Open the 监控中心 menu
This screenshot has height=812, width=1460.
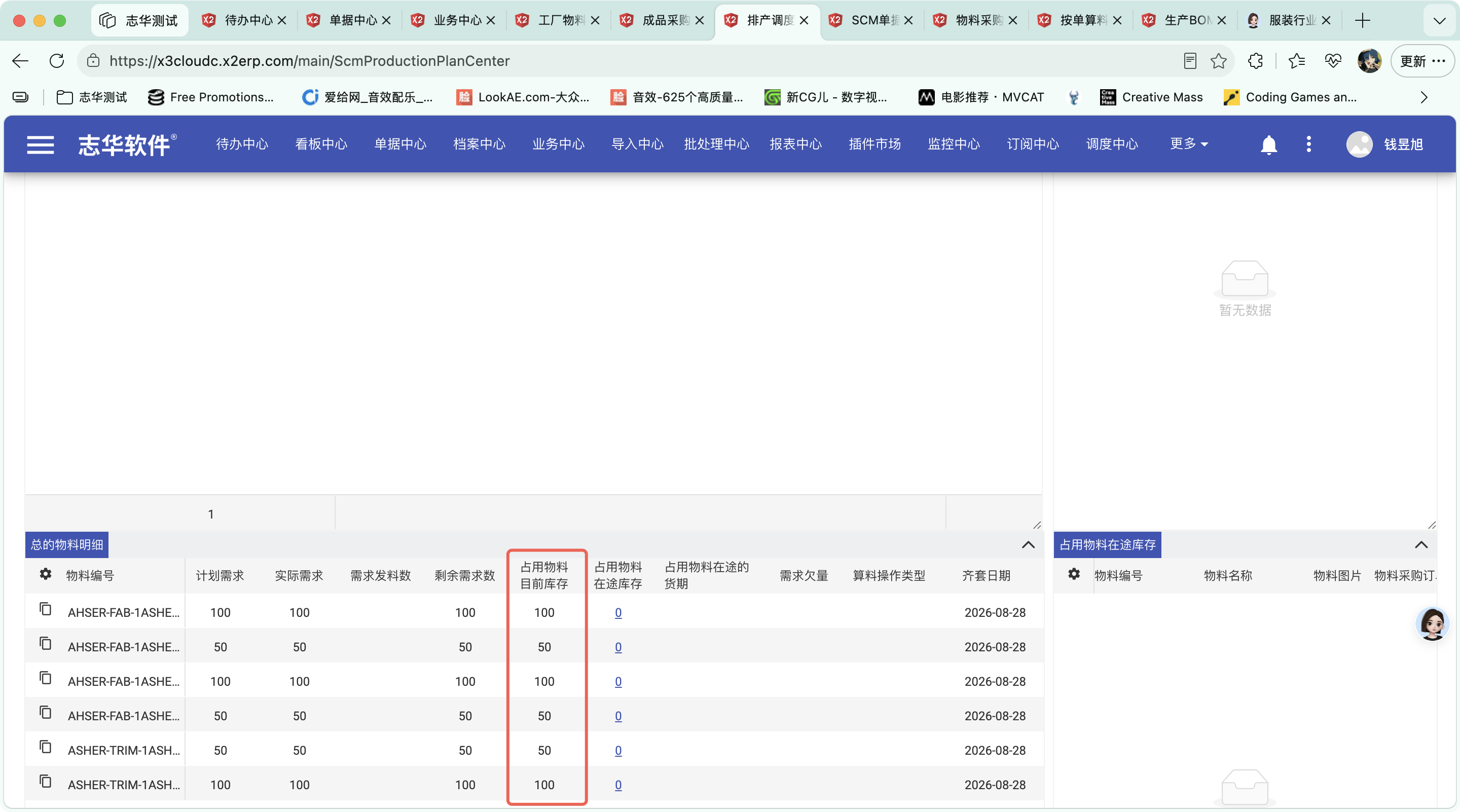tap(954, 144)
